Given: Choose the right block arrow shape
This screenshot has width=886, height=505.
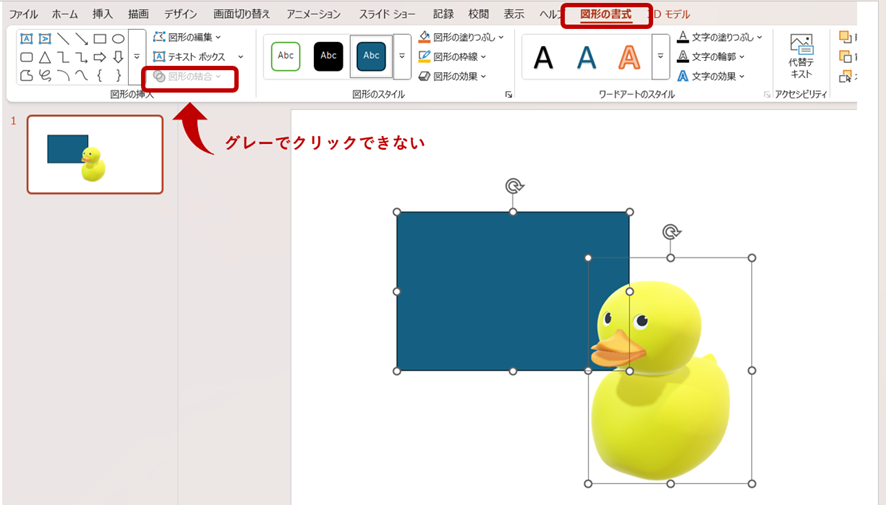Looking at the screenshot, I should pyautogui.click(x=99, y=57).
